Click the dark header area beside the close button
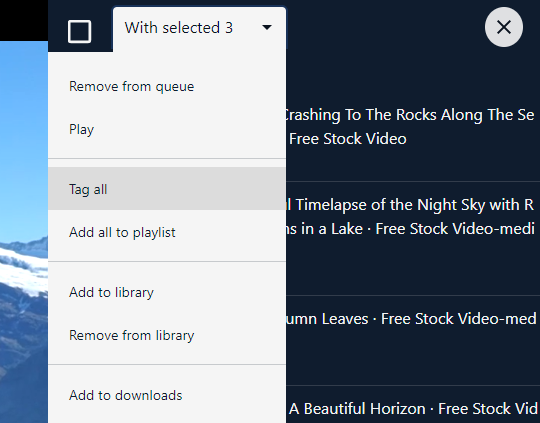This screenshot has width=540, height=423. 385,27
